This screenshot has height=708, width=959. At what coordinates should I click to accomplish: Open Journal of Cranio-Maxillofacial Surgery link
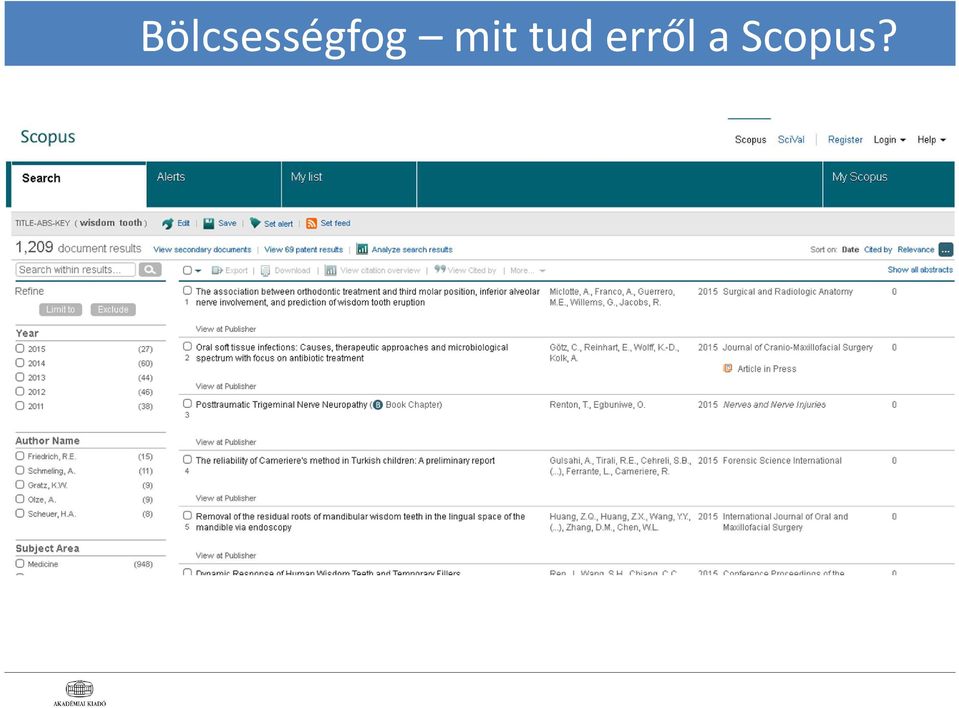click(798, 347)
